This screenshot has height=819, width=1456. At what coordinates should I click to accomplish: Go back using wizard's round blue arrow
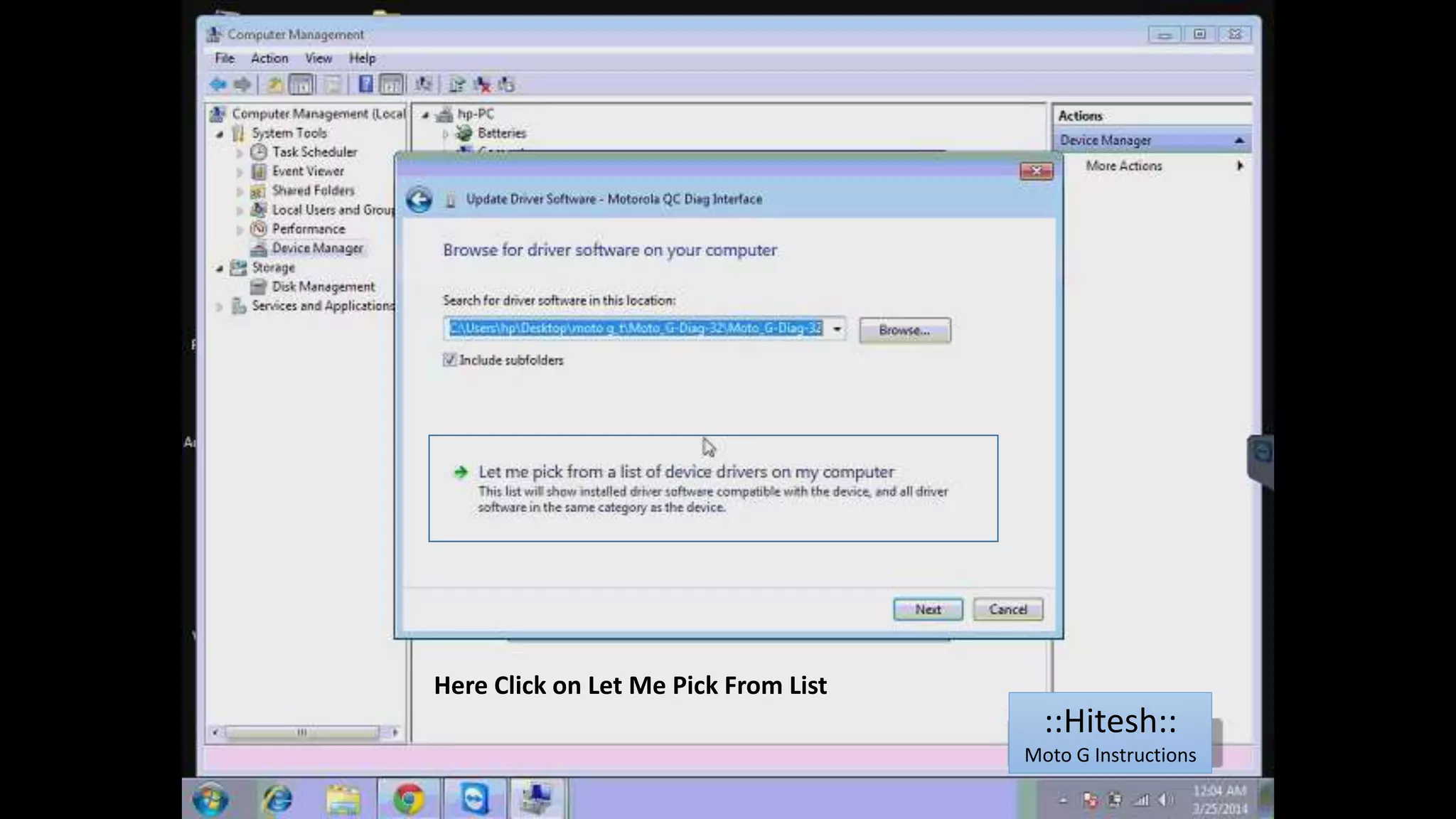(x=419, y=200)
